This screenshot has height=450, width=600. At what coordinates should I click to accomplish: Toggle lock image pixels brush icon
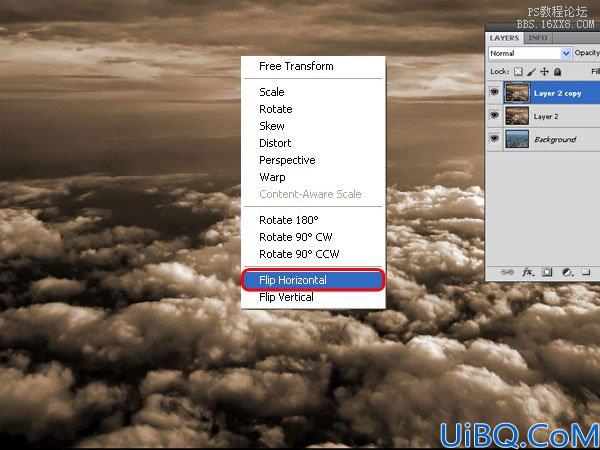[532, 72]
